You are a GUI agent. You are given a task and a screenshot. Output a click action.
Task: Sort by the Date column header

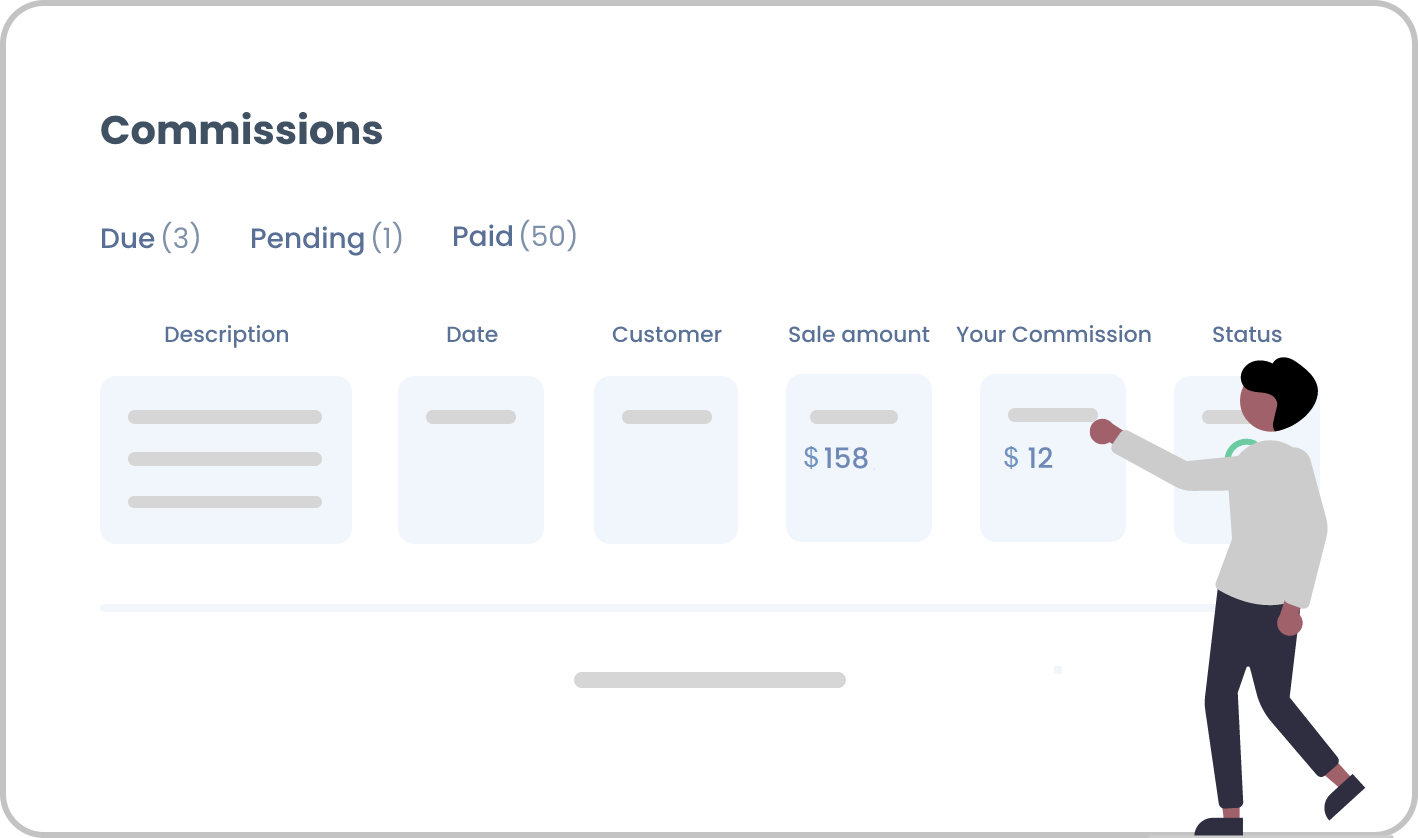pos(472,334)
